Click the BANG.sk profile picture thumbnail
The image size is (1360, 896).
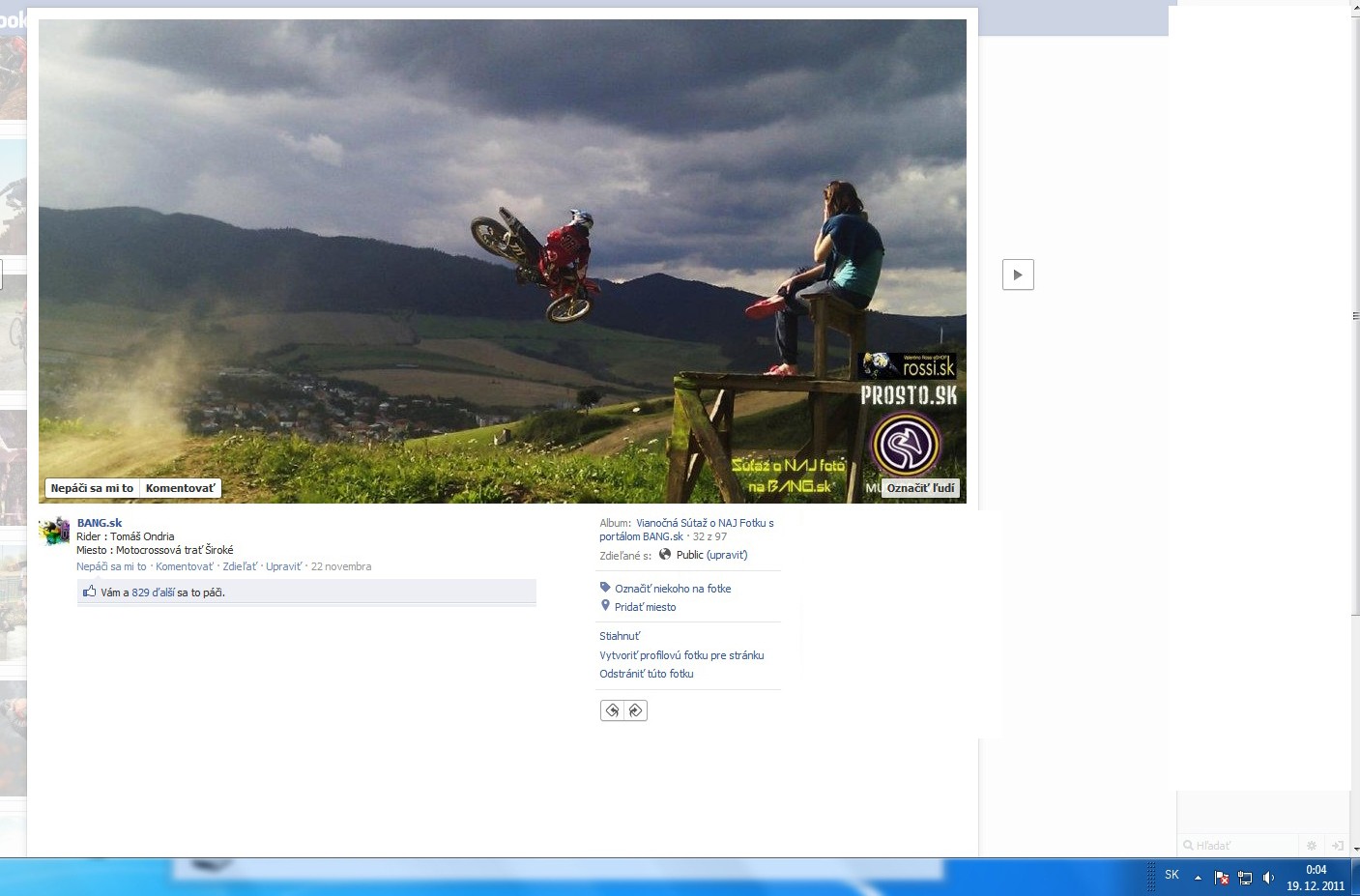pos(54,532)
